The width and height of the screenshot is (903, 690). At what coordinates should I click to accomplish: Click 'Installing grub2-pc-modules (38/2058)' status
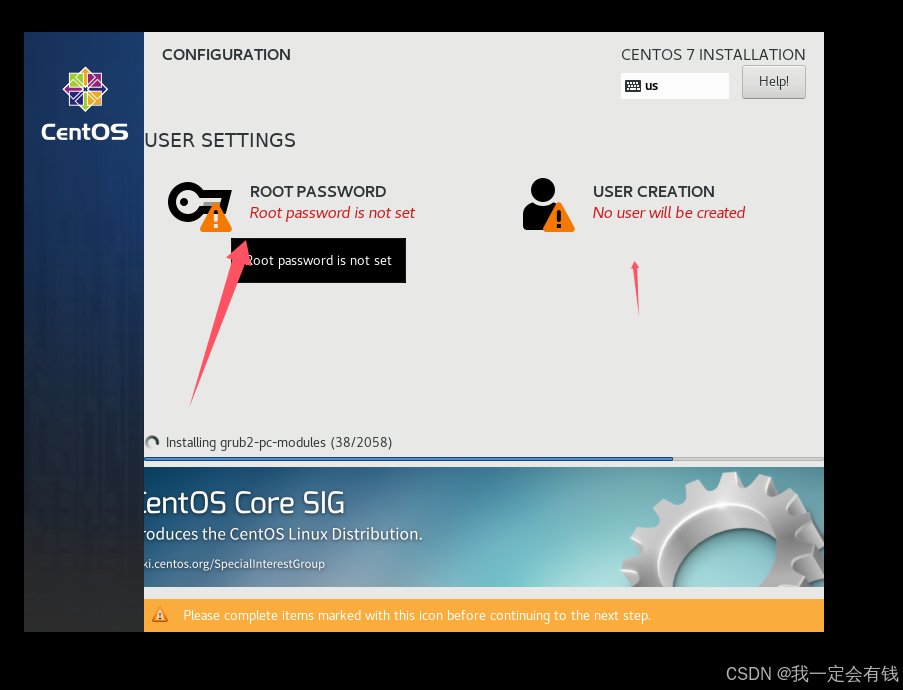[x=279, y=442]
